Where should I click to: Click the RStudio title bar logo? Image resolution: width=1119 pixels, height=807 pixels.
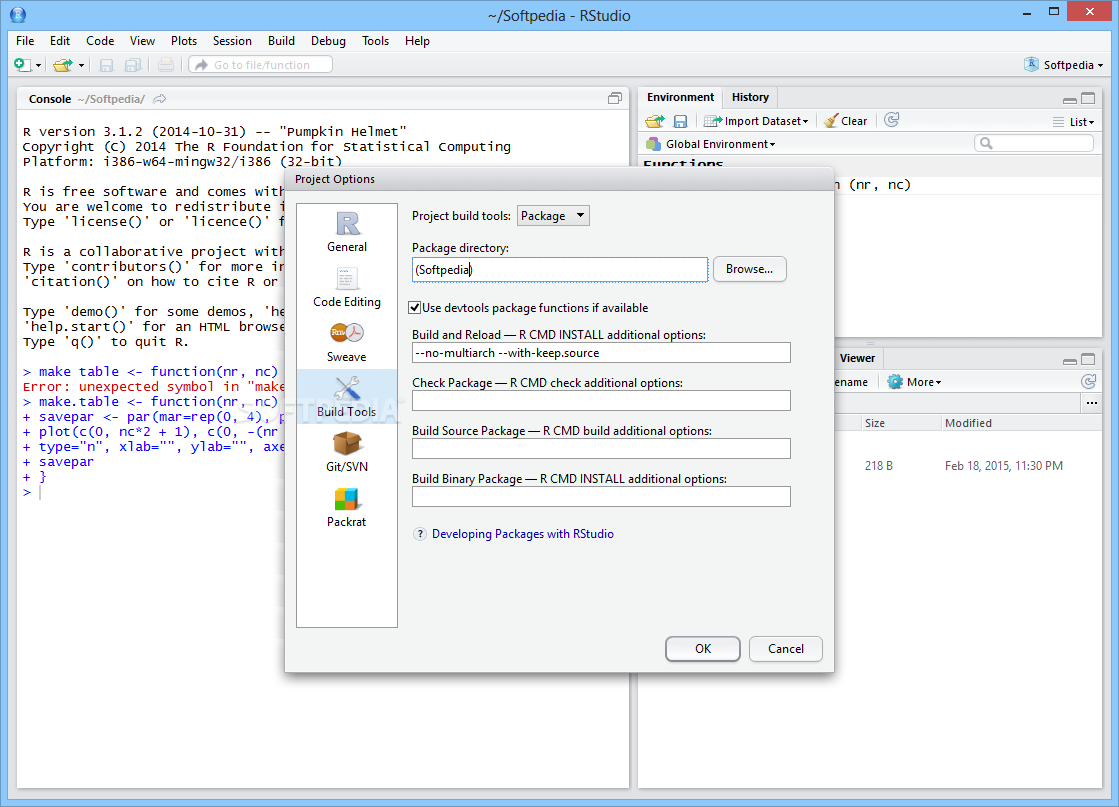18,14
